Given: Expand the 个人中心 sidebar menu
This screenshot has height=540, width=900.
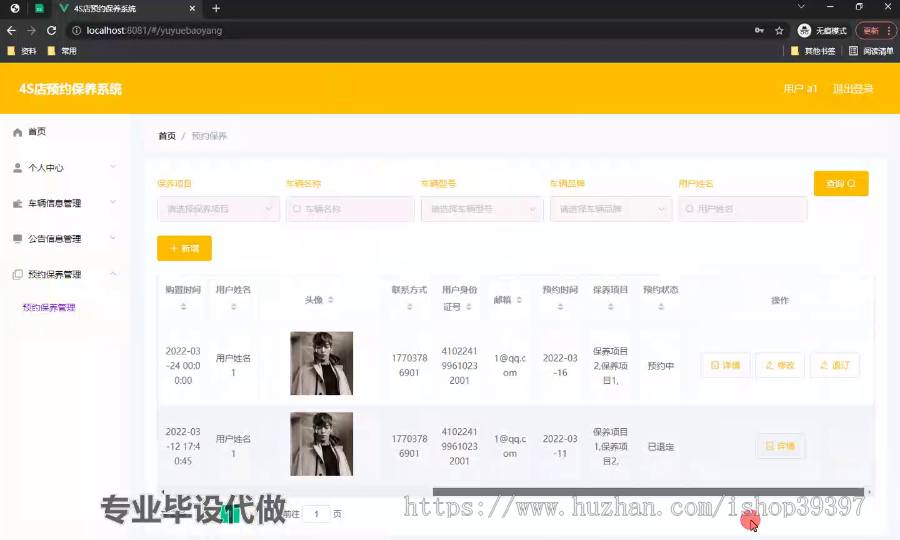Looking at the screenshot, I should coord(64,168).
